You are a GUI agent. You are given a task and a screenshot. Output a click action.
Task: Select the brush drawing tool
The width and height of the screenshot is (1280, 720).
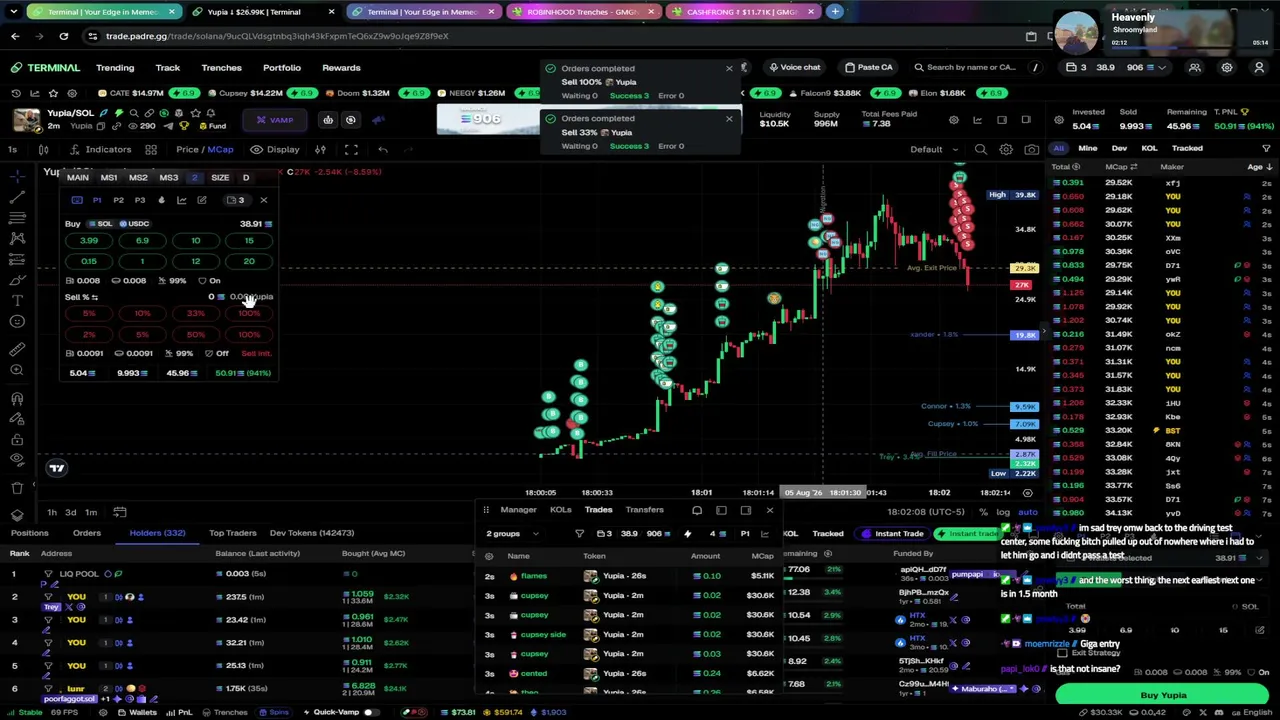click(17, 279)
